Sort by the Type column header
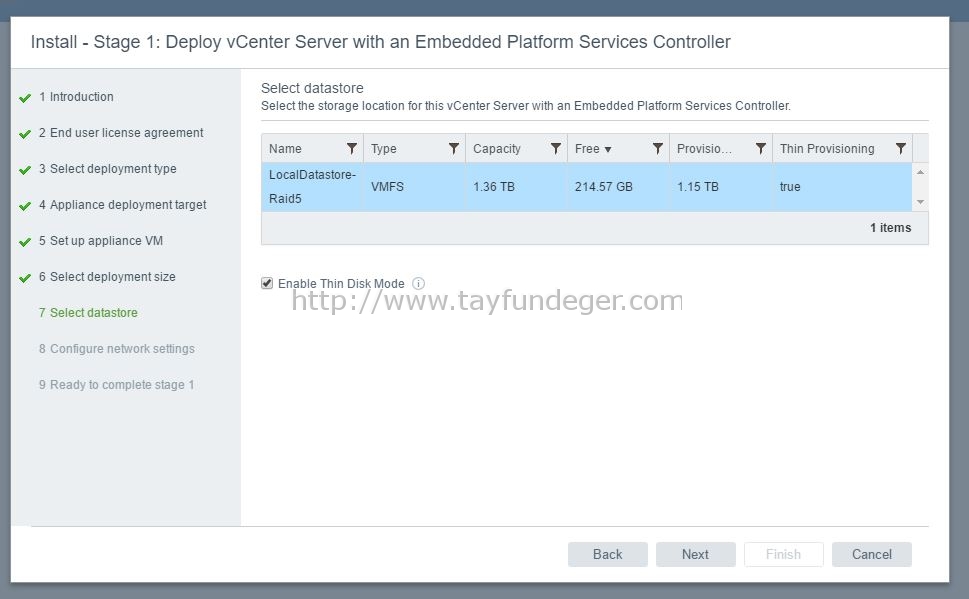The height and width of the screenshot is (599, 969). pyautogui.click(x=384, y=148)
